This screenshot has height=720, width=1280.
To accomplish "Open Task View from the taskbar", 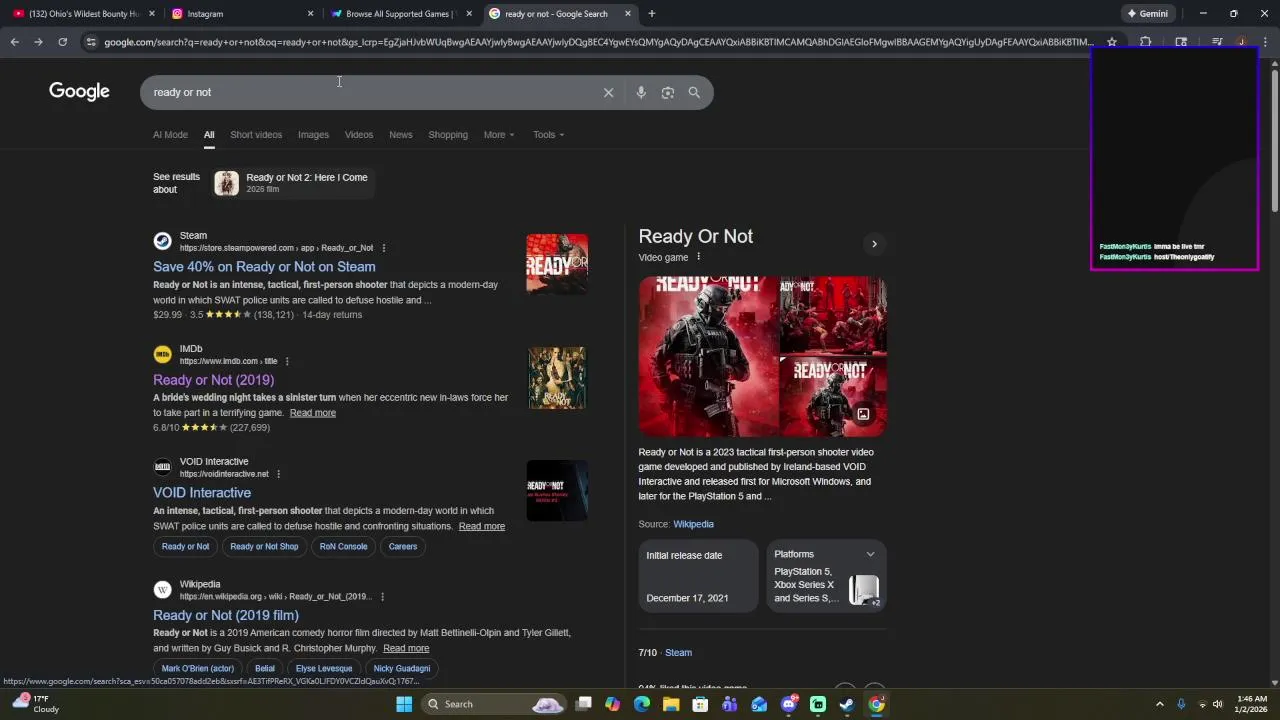I will click(583, 704).
